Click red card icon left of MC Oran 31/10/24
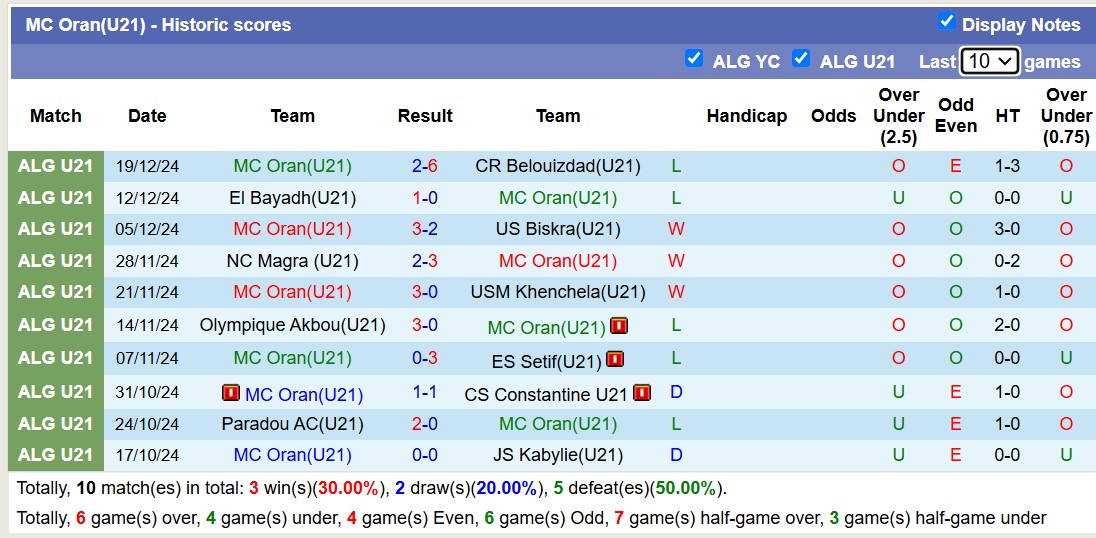The image size is (1096, 538). click(x=231, y=393)
